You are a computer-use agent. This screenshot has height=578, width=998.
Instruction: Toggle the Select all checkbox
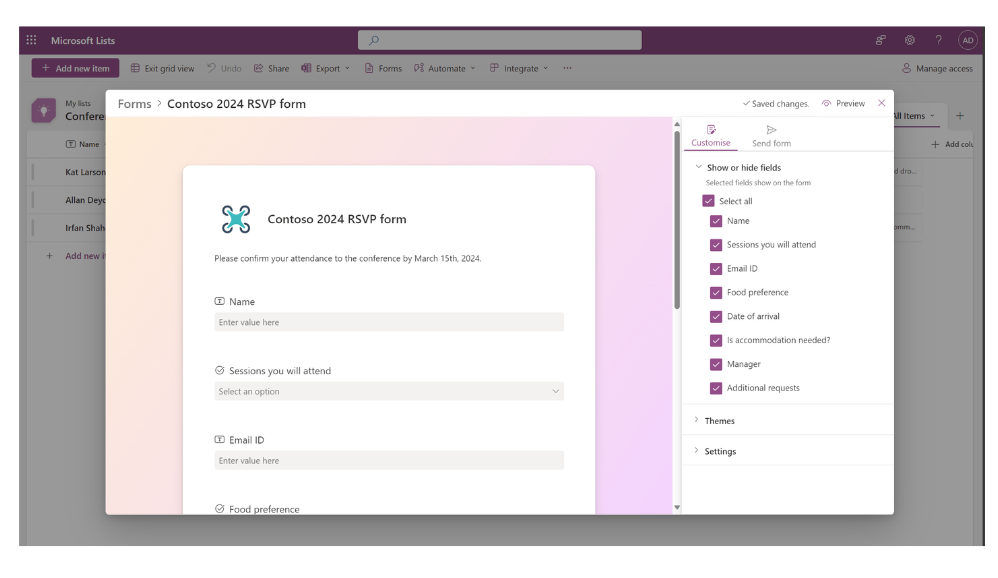(708, 201)
